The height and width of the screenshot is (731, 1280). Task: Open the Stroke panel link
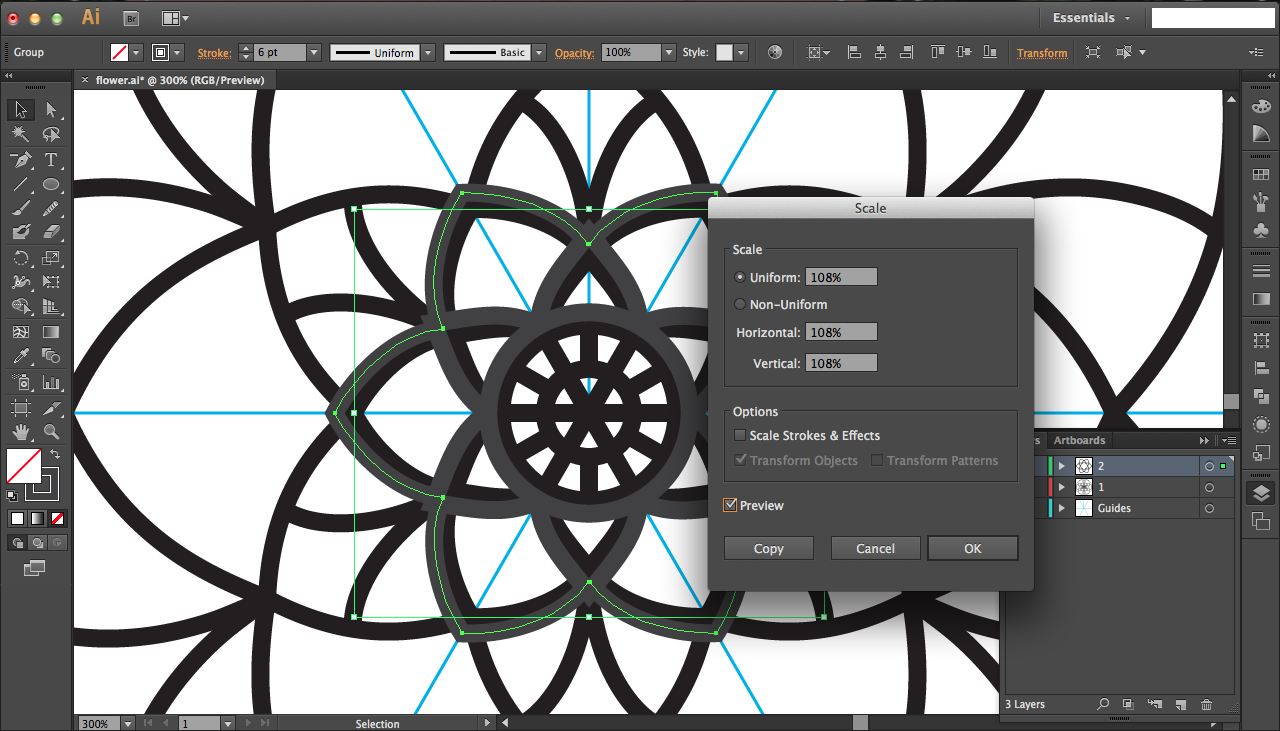tap(214, 53)
